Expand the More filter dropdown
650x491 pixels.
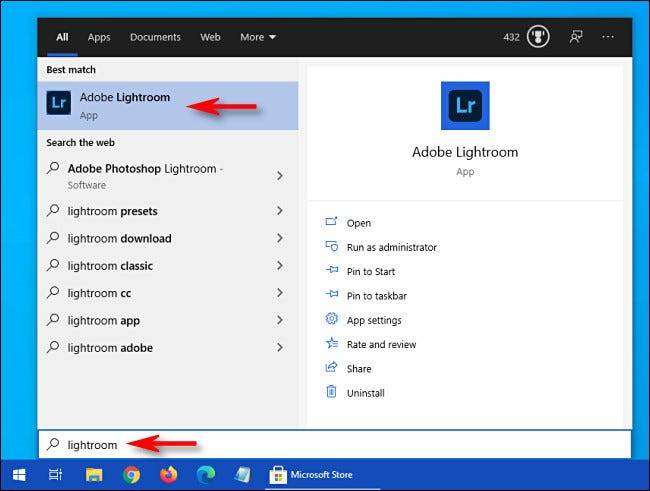click(258, 37)
